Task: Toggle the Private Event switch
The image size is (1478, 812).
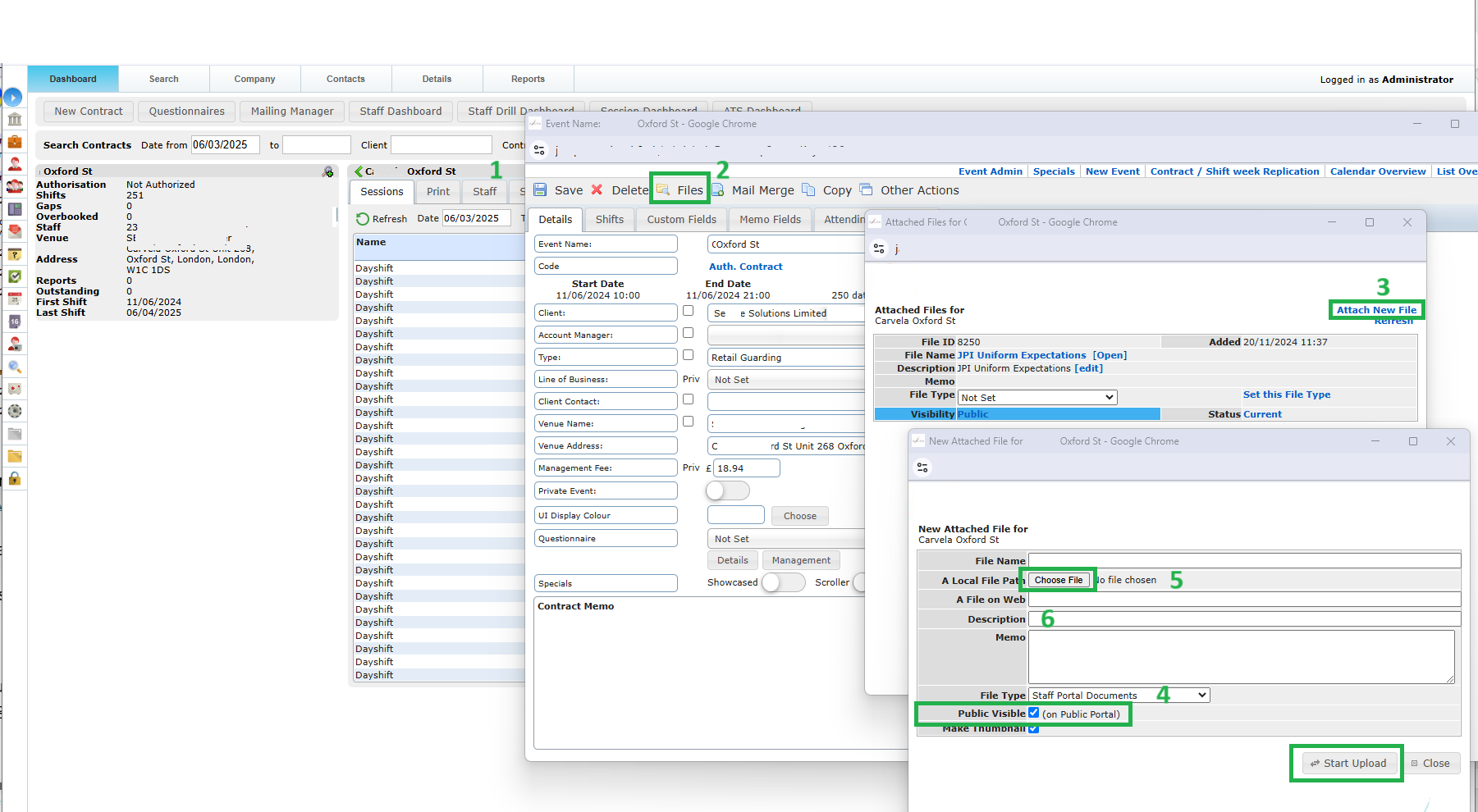Action: point(727,490)
